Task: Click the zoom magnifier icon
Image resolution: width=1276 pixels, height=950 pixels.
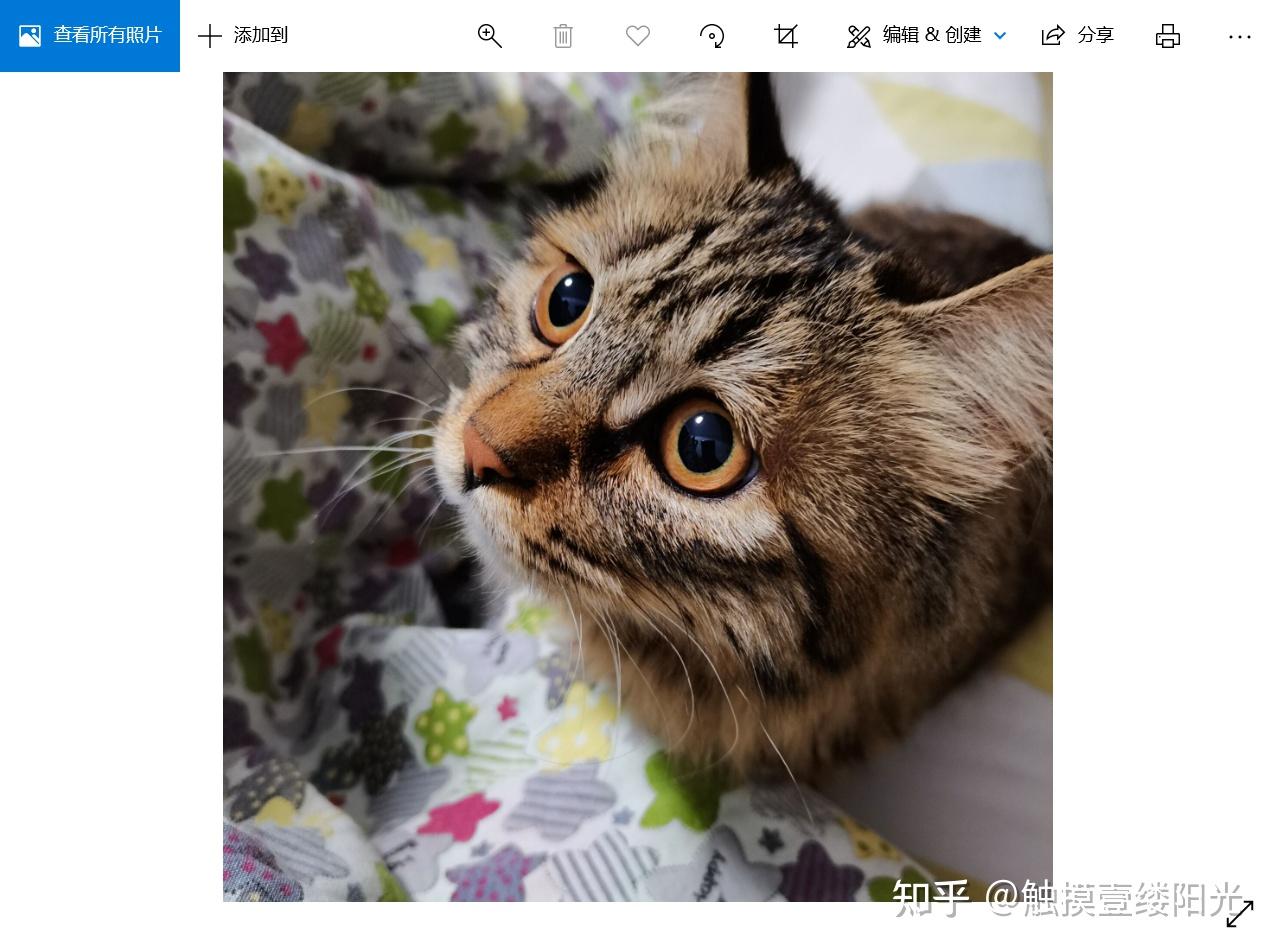Action: [489, 36]
